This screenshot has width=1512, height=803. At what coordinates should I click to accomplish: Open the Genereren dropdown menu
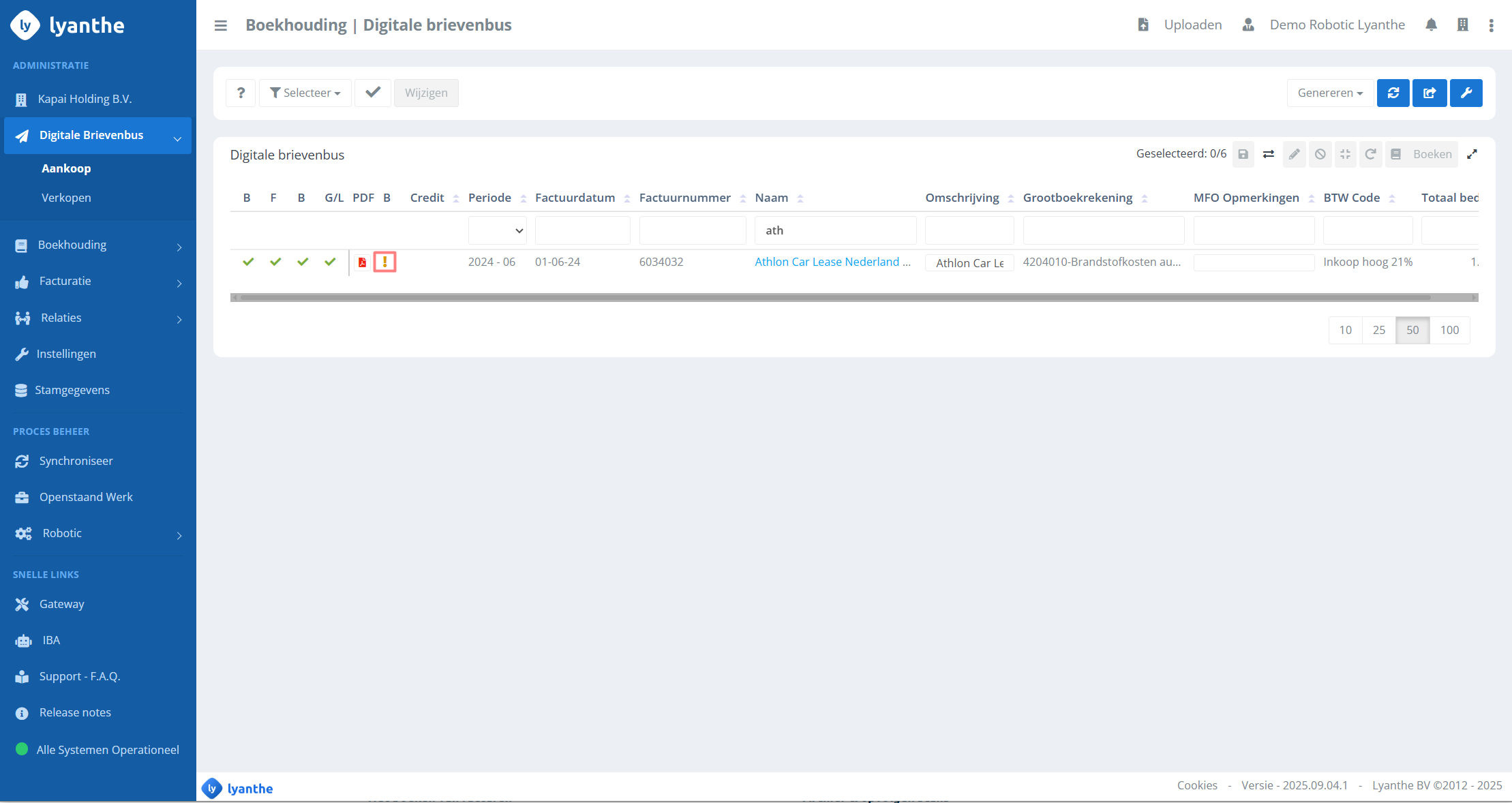pyautogui.click(x=1329, y=93)
